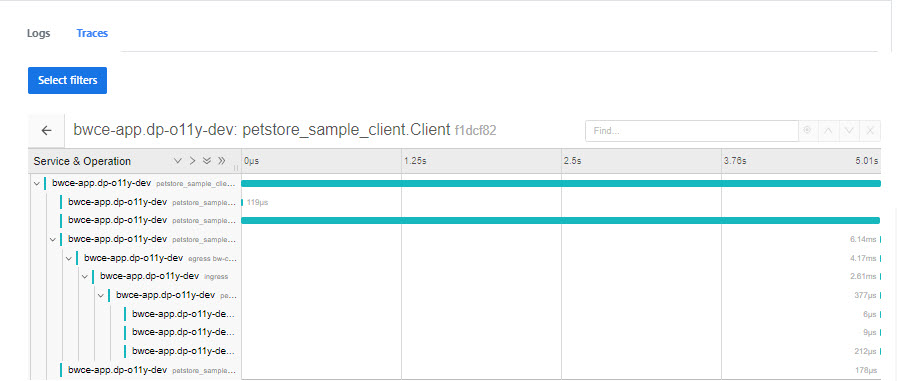Collapse all spans with the double down chevron
Viewport: 897px width, 381px height.
click(207, 161)
